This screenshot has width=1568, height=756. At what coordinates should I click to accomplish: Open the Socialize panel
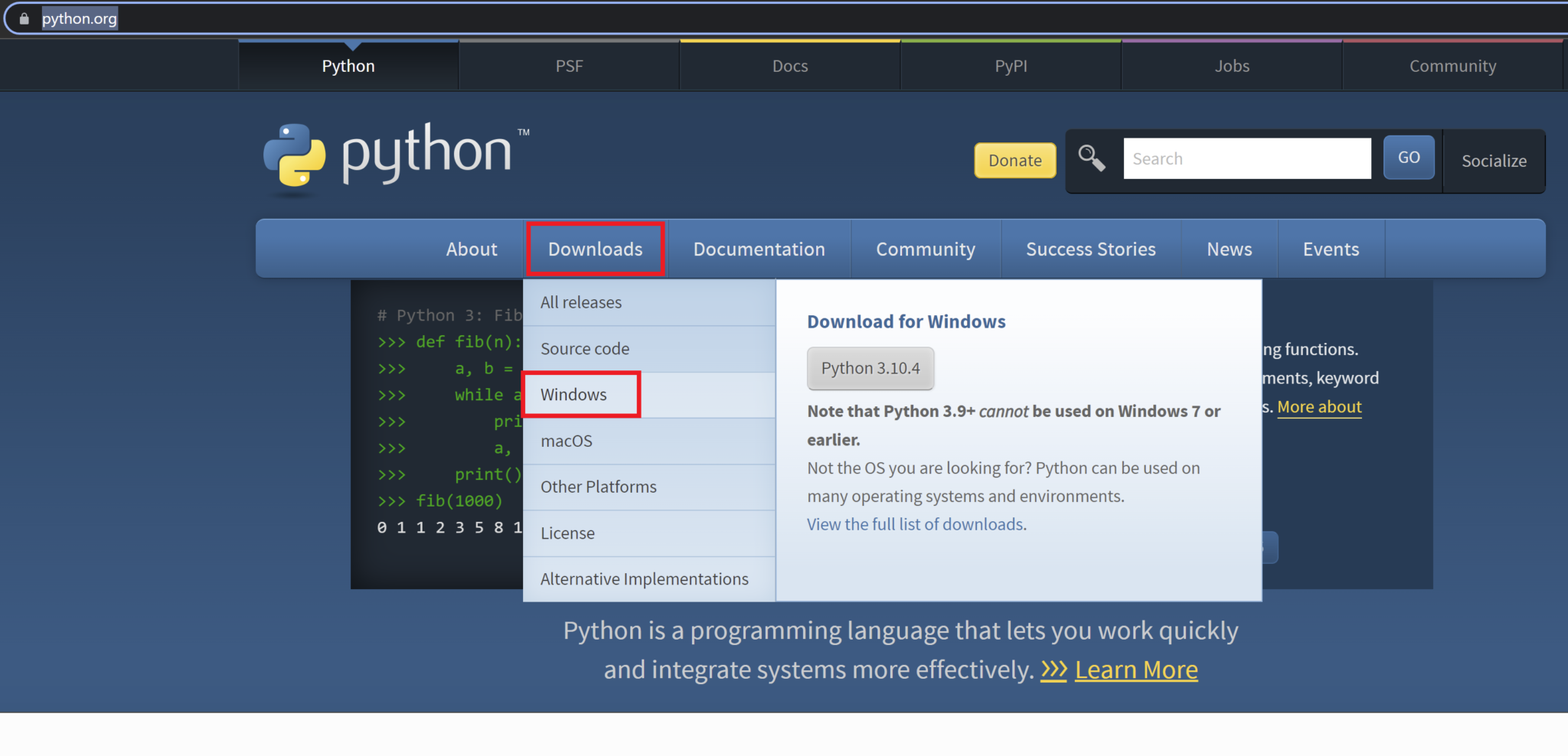coord(1493,161)
